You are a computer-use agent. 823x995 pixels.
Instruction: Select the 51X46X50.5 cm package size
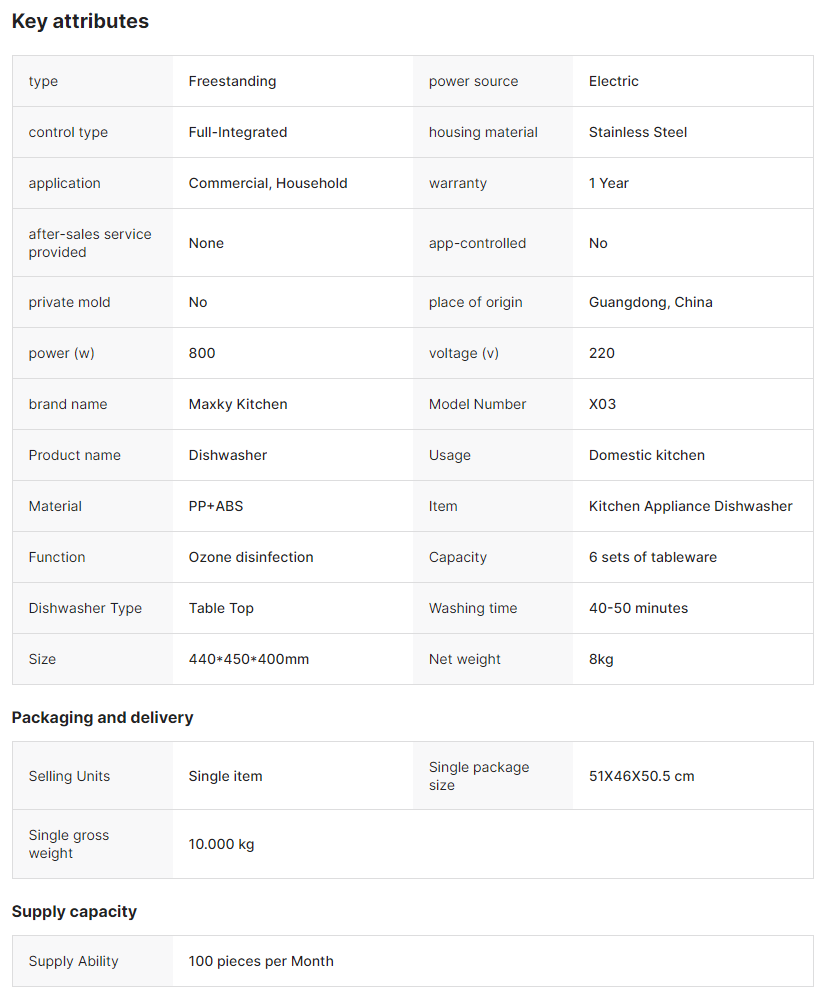(641, 776)
